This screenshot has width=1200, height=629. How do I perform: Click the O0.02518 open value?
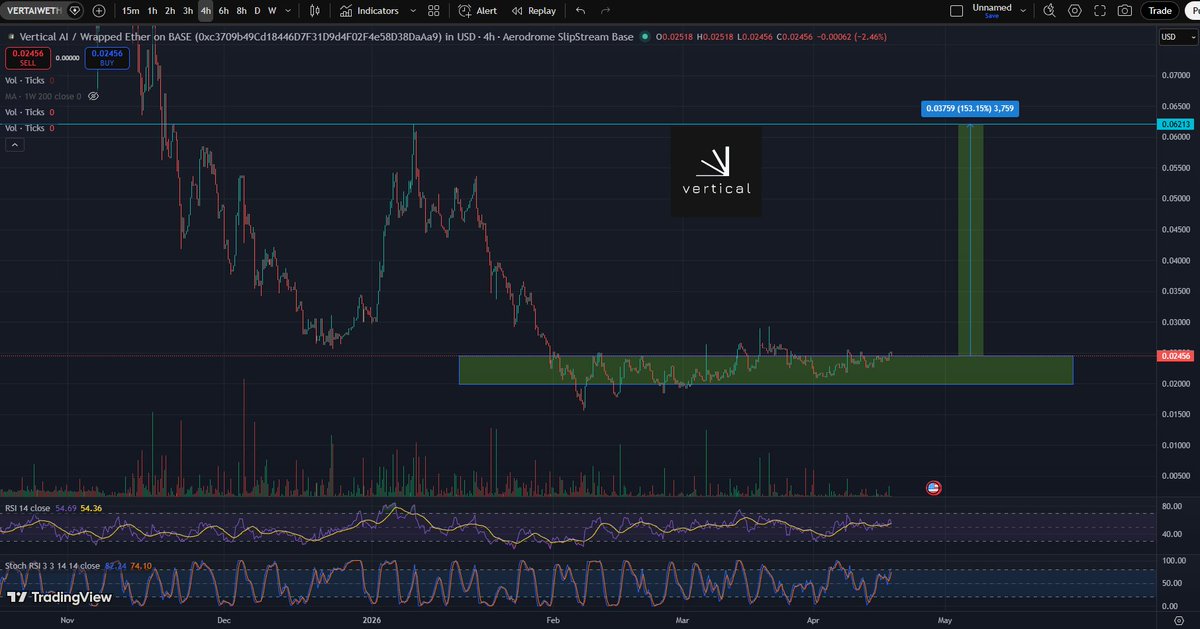[x=675, y=37]
